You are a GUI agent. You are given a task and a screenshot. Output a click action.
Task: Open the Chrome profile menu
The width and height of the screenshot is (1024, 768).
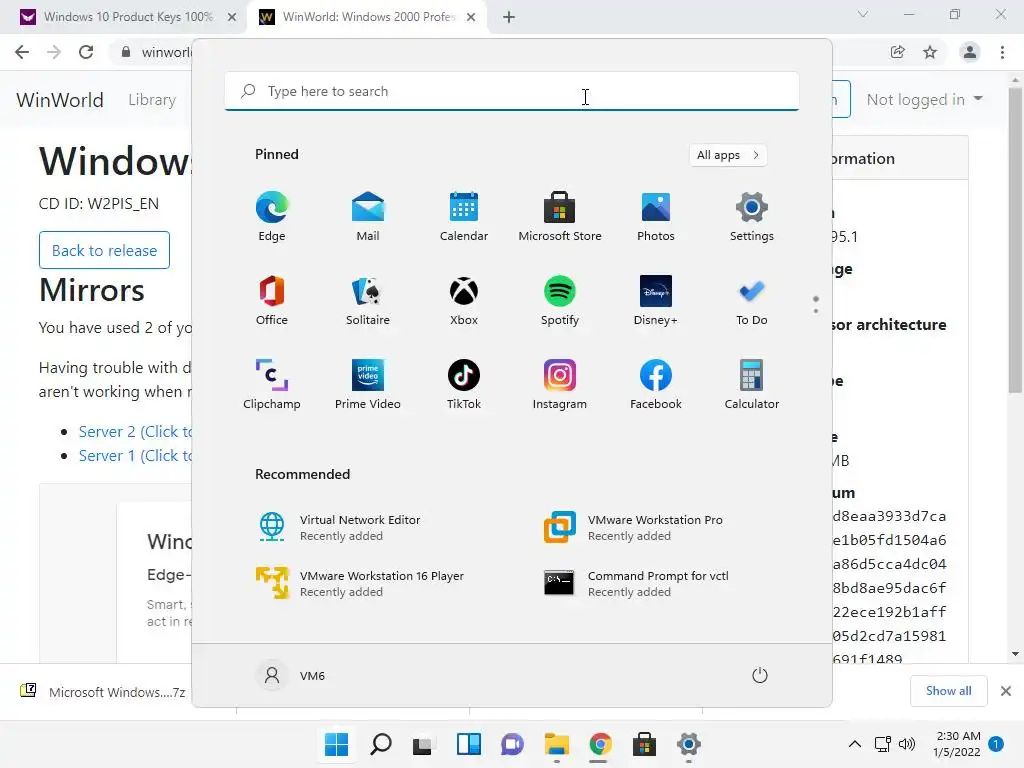970,52
